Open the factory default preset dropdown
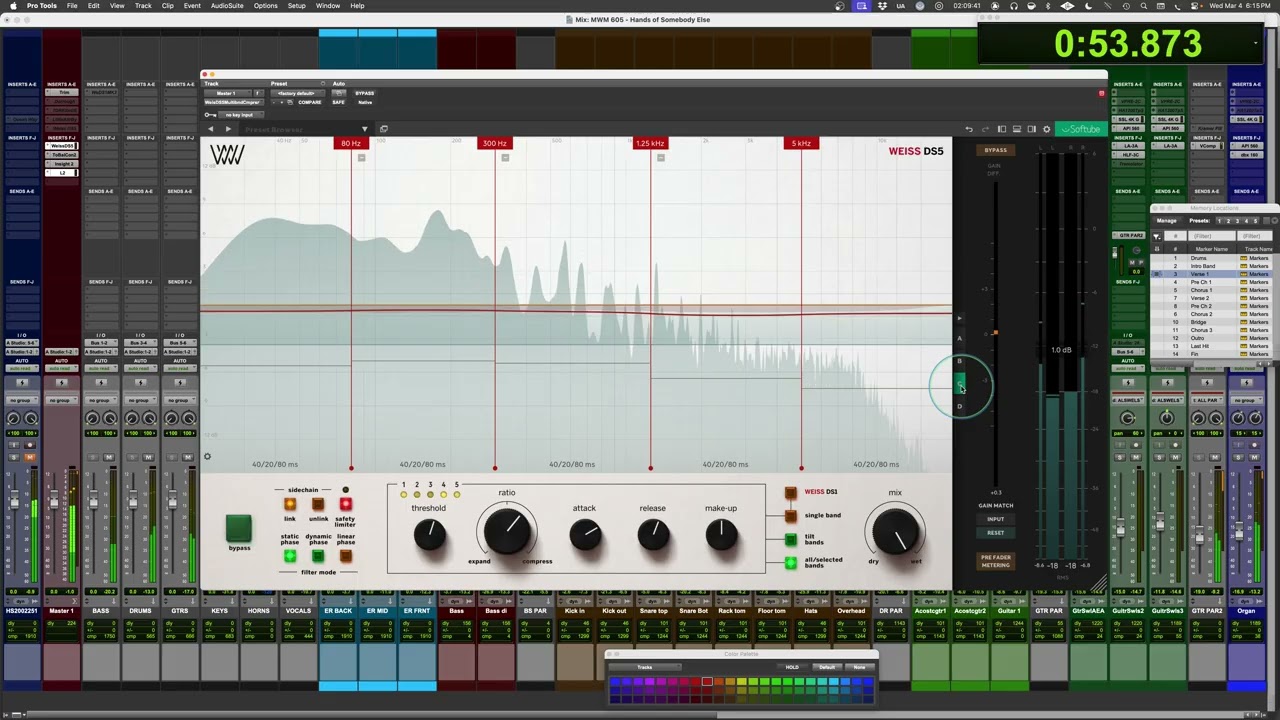Viewport: 1280px width, 720px height. [297, 93]
